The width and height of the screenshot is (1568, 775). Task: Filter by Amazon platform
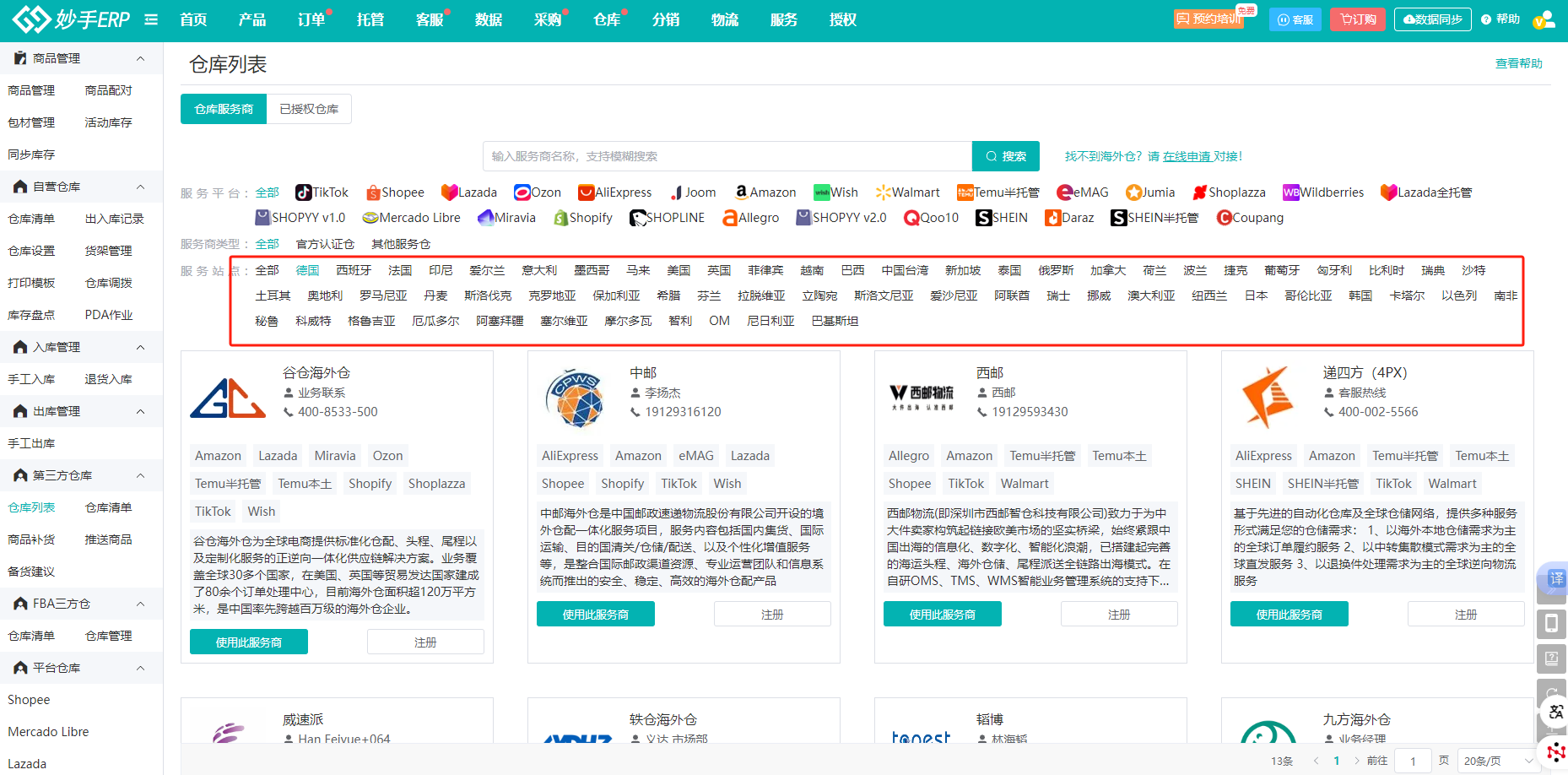click(x=765, y=192)
